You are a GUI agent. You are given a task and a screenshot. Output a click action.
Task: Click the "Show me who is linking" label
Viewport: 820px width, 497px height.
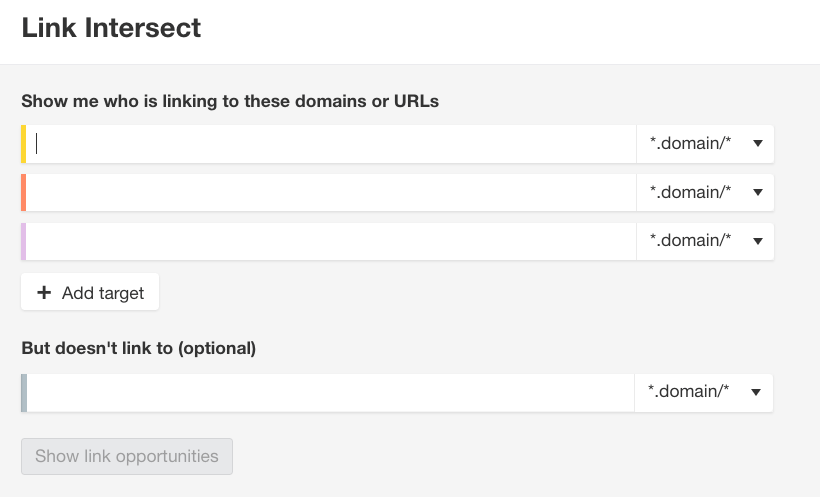click(230, 101)
